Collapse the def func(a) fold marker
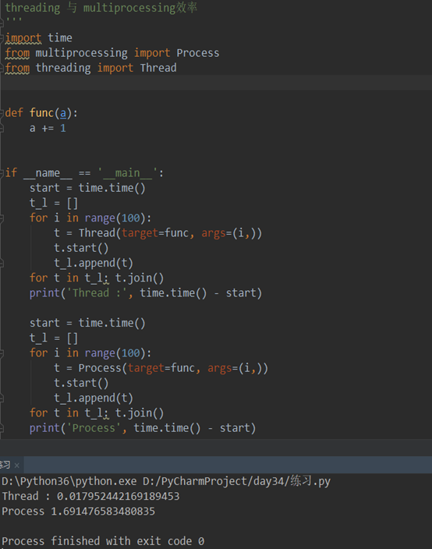Viewport: 432px width, 549px height. (x=2, y=113)
